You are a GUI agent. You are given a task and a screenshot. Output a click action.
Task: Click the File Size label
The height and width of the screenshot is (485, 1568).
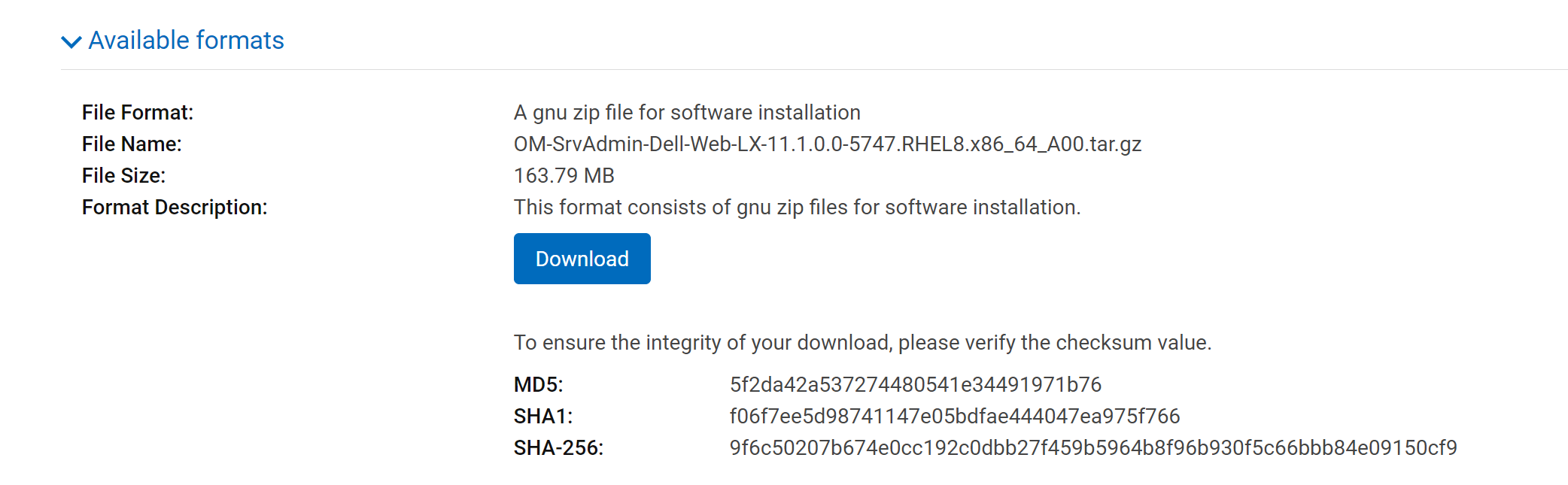click(x=123, y=175)
